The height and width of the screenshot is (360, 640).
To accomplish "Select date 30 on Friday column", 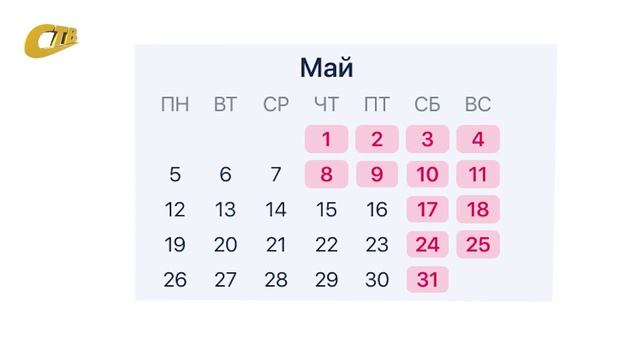I will click(377, 280).
